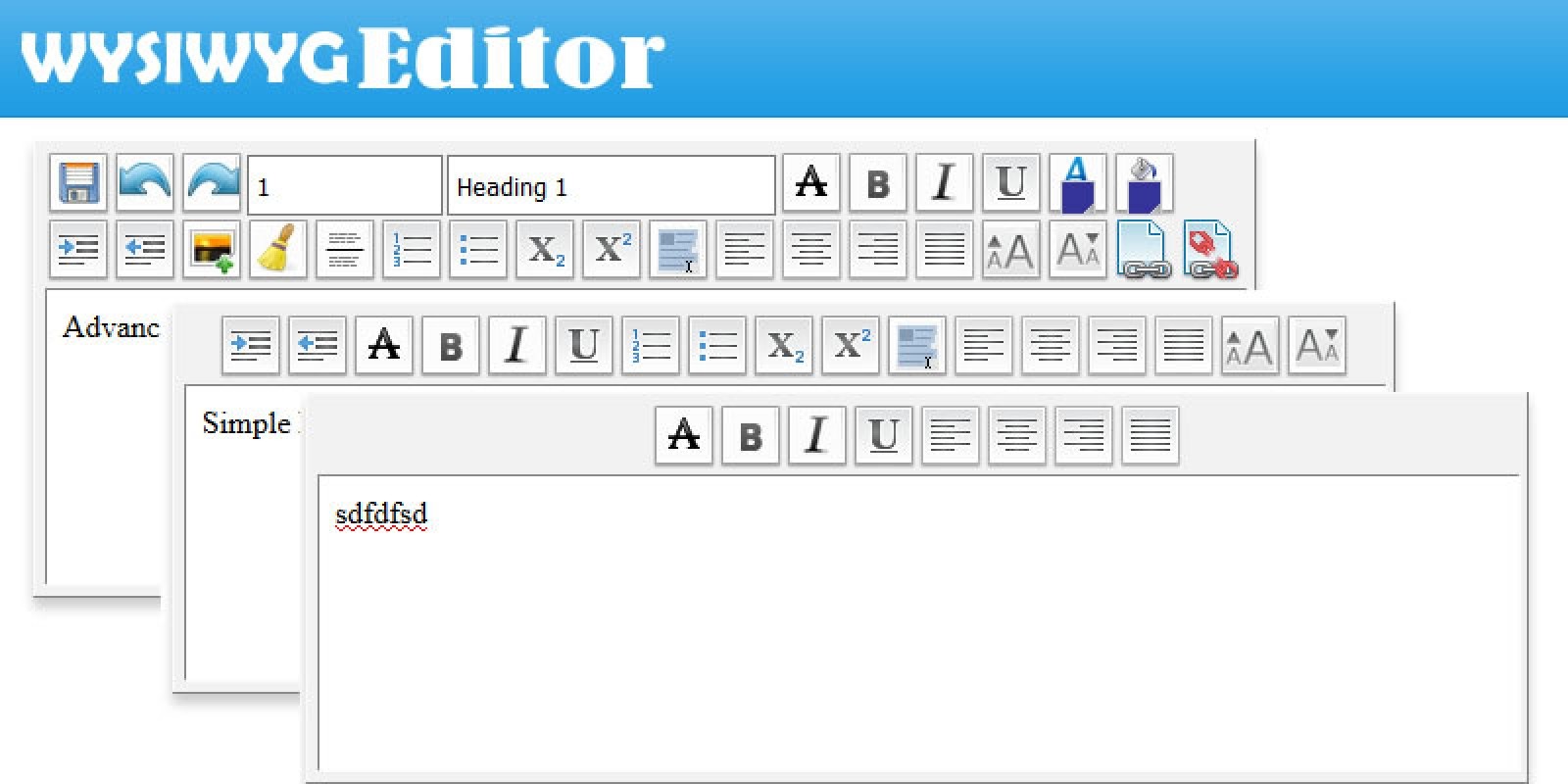Center text in the simple editor
Viewport: 1568px width, 784px height.
pos(1051,345)
